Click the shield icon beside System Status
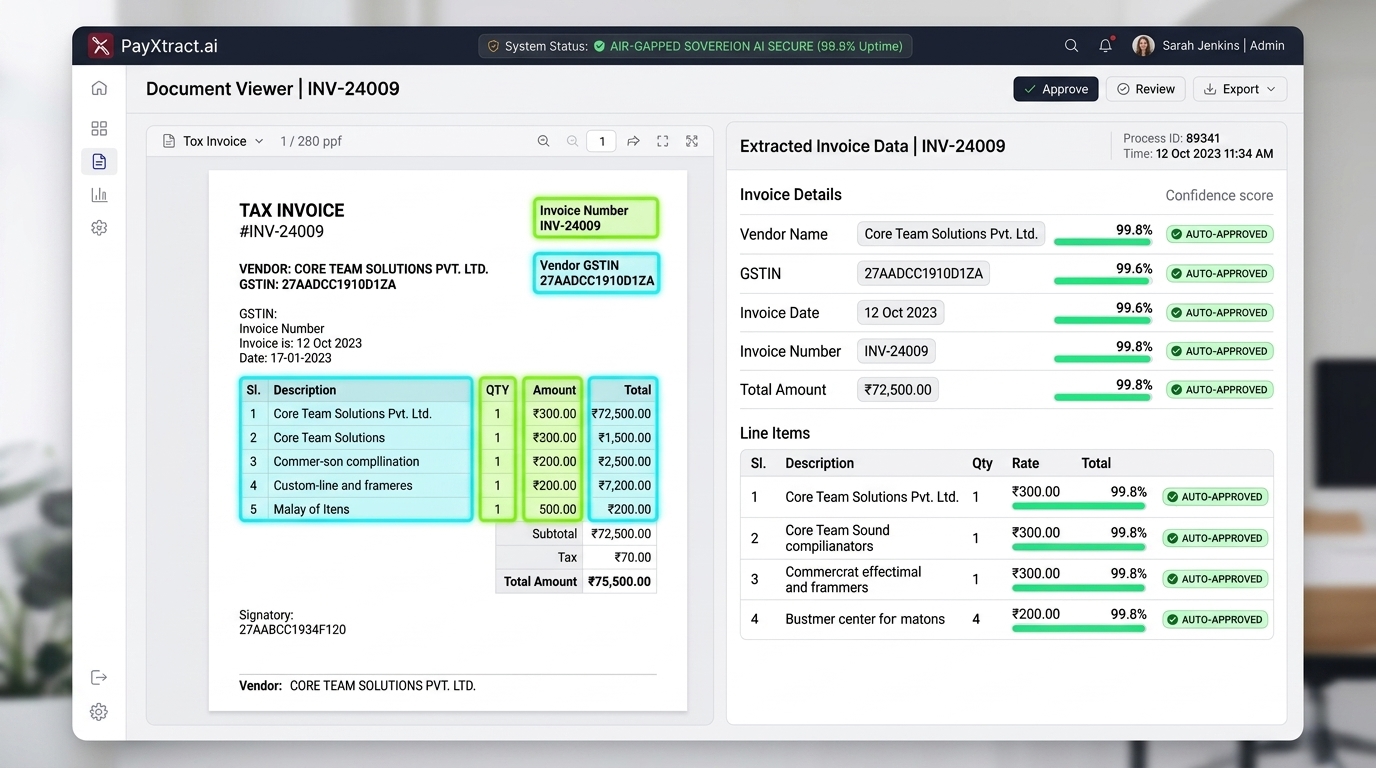 pyautogui.click(x=493, y=46)
